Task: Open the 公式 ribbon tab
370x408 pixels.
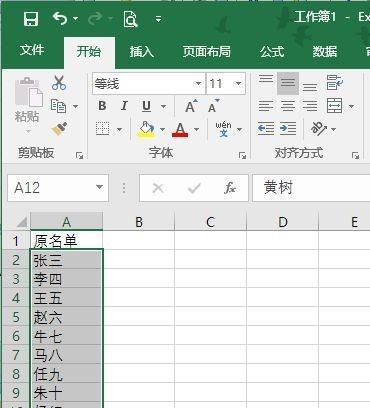Action: pos(272,52)
